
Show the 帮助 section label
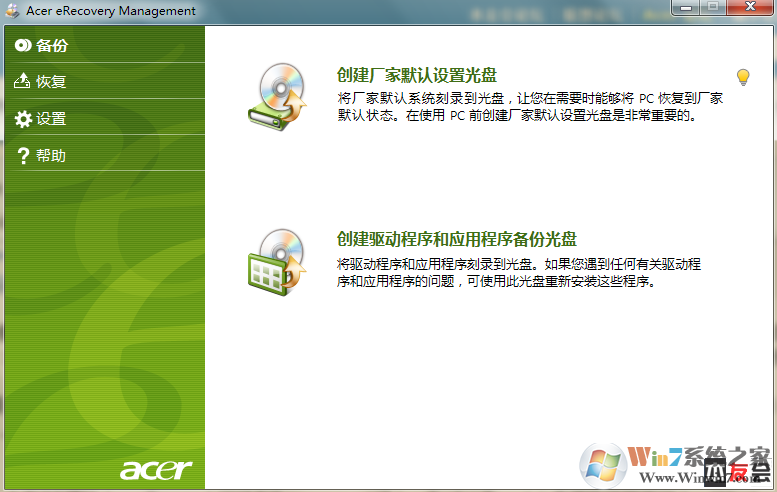coord(51,156)
